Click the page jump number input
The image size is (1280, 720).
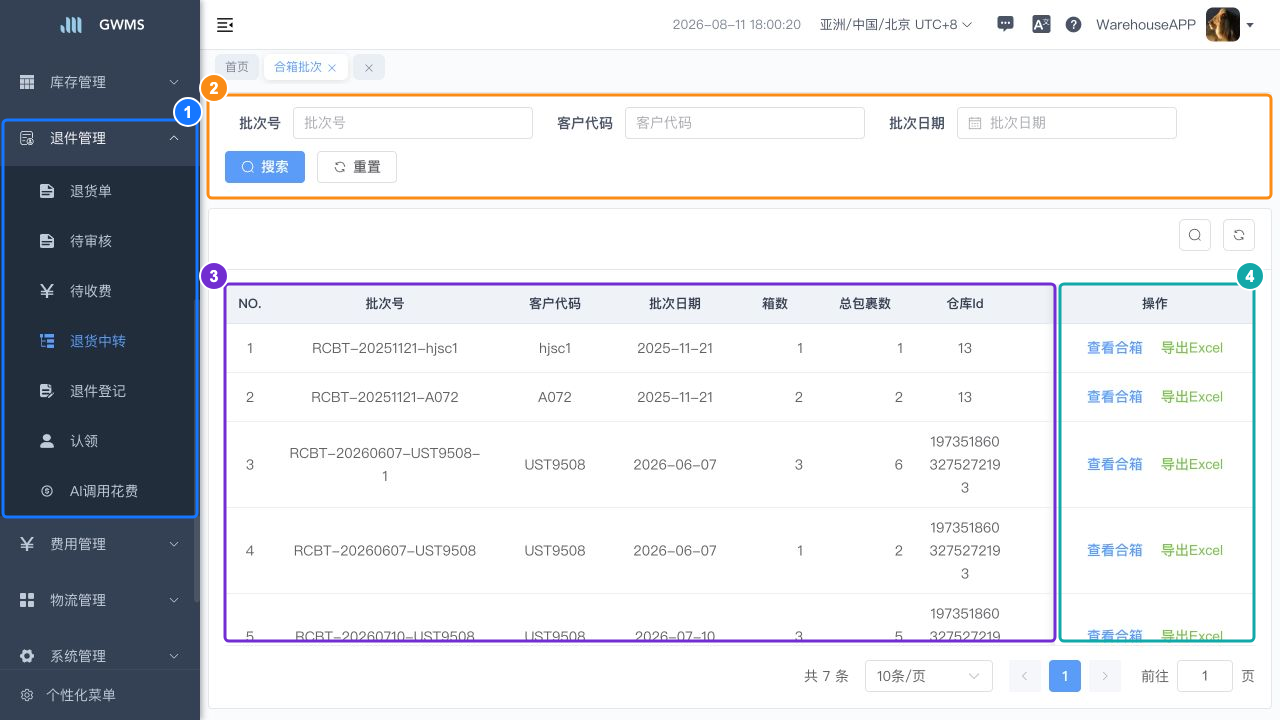[x=1204, y=676]
